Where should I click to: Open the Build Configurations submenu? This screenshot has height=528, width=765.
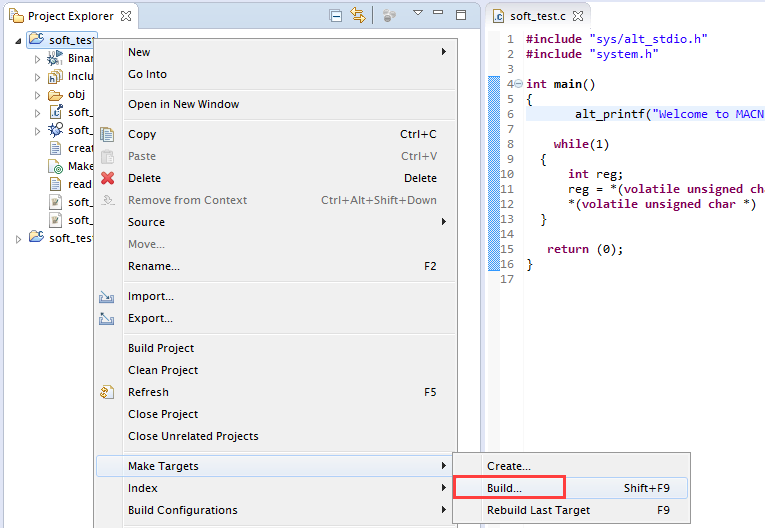point(276,510)
